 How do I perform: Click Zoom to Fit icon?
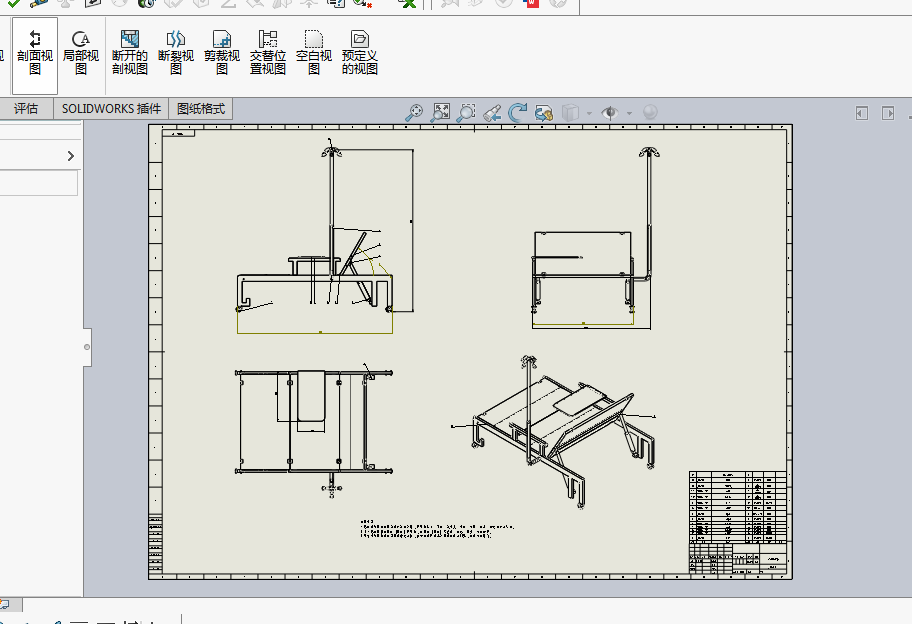440,112
